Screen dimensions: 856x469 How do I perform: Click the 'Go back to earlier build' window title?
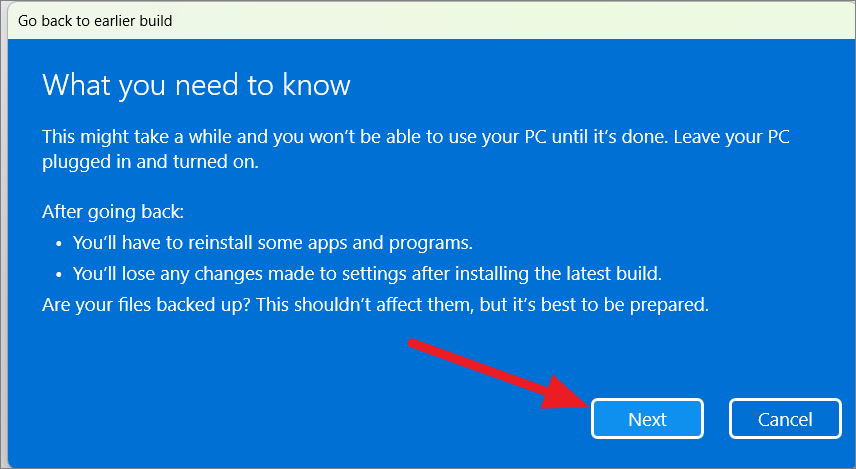[95, 21]
